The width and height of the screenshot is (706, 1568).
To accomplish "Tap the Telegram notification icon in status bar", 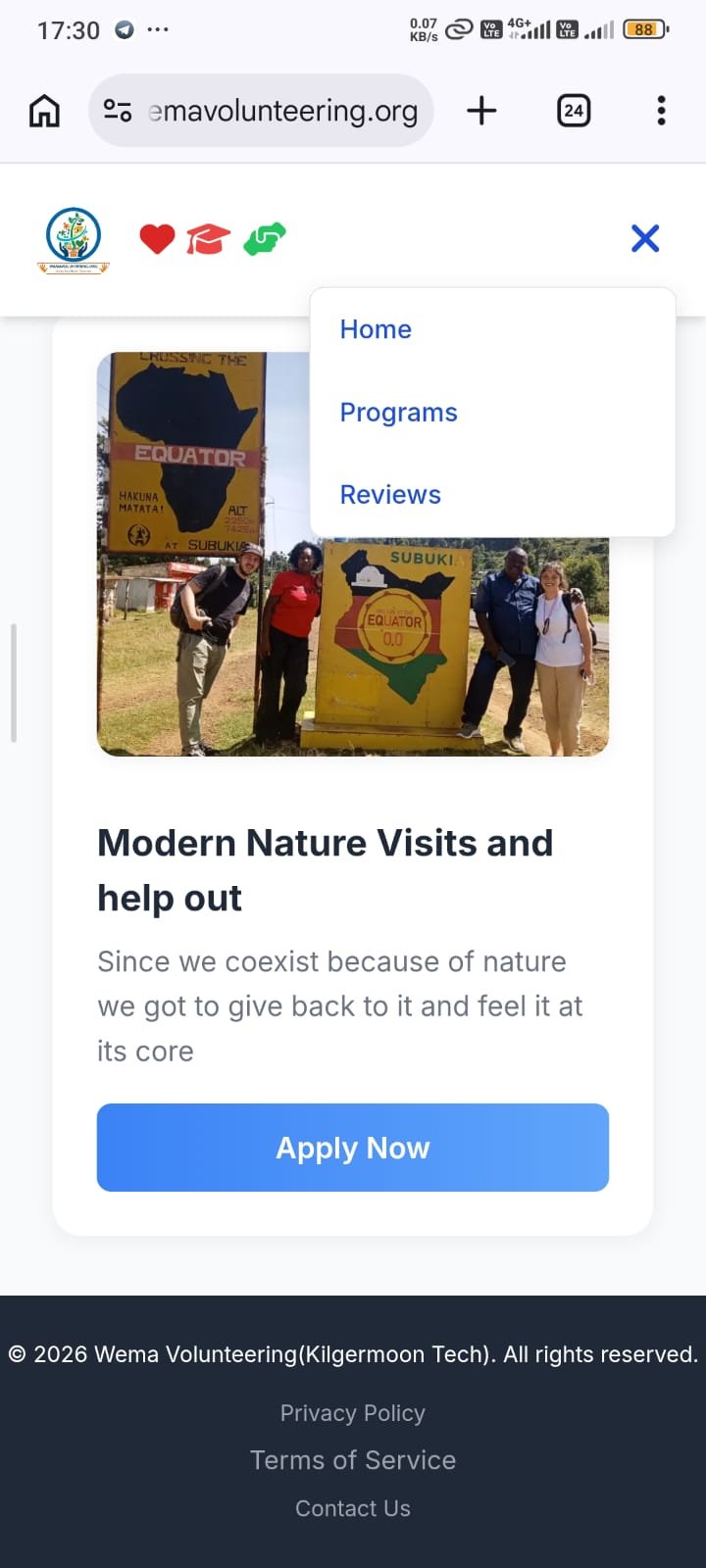I will tap(125, 29).
